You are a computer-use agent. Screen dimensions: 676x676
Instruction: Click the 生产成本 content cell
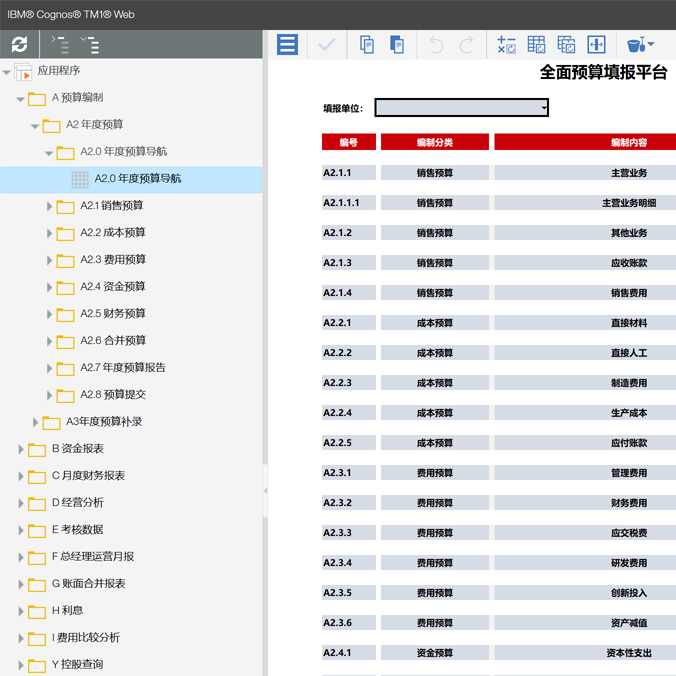[585, 413]
